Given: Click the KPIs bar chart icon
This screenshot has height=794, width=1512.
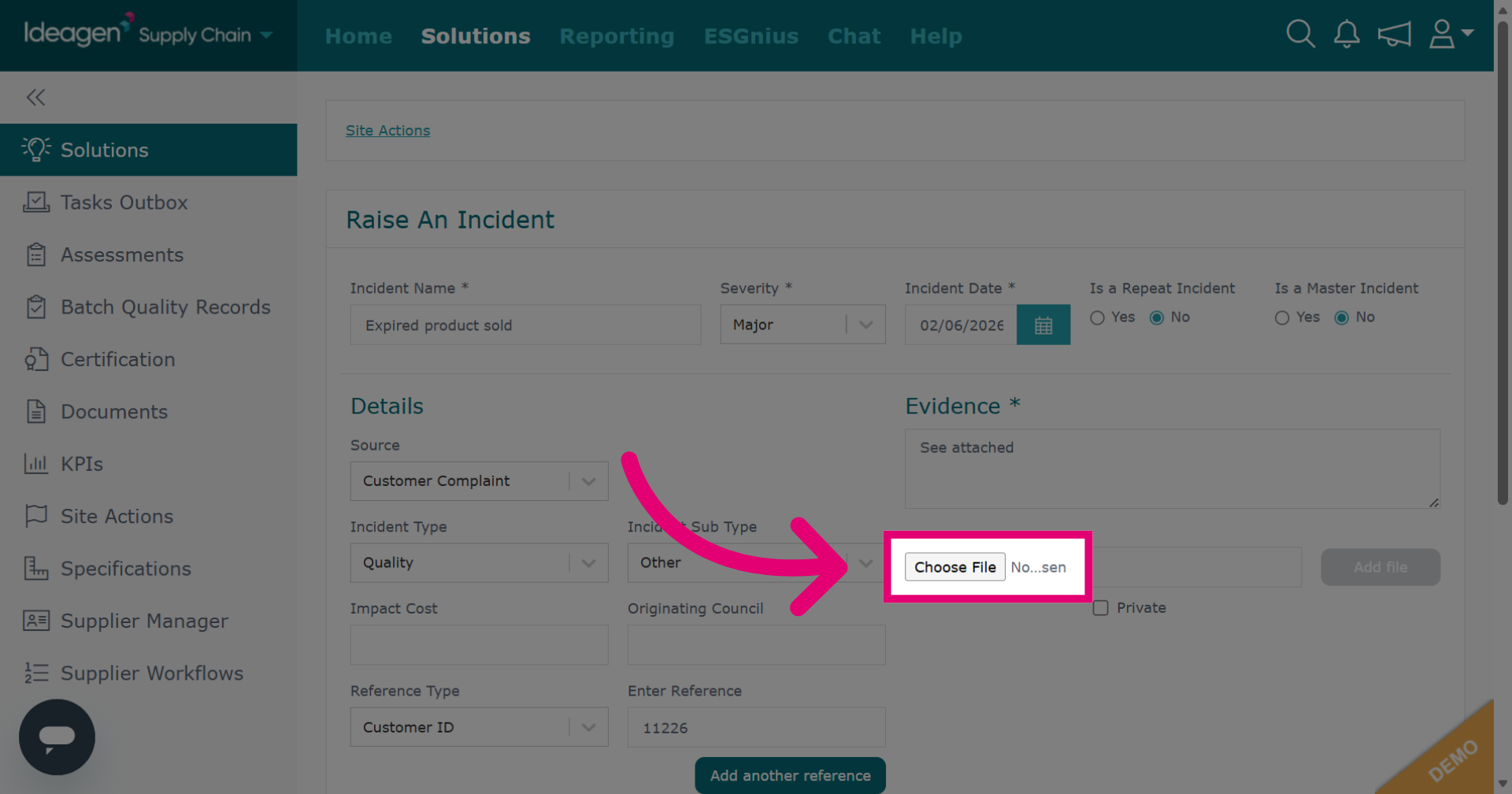Looking at the screenshot, I should point(36,464).
